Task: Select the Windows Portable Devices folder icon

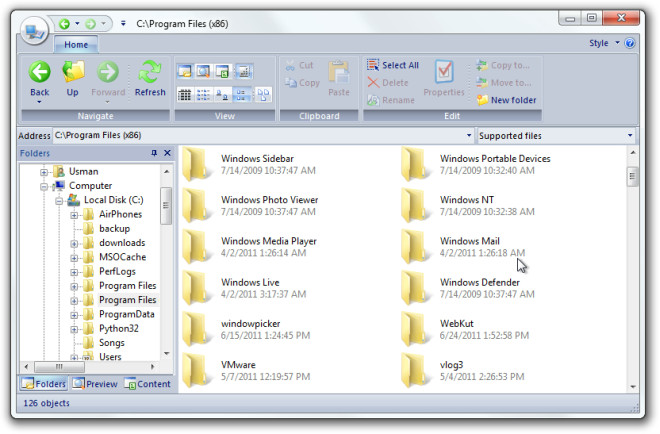Action: pyautogui.click(x=415, y=165)
